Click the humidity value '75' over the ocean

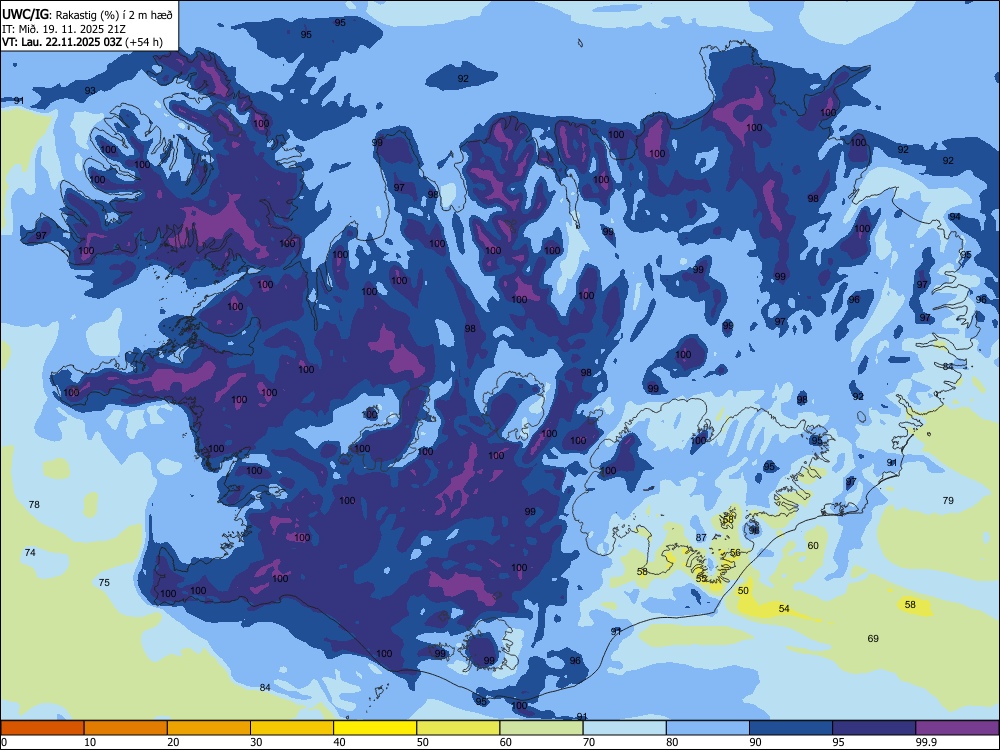[105, 582]
